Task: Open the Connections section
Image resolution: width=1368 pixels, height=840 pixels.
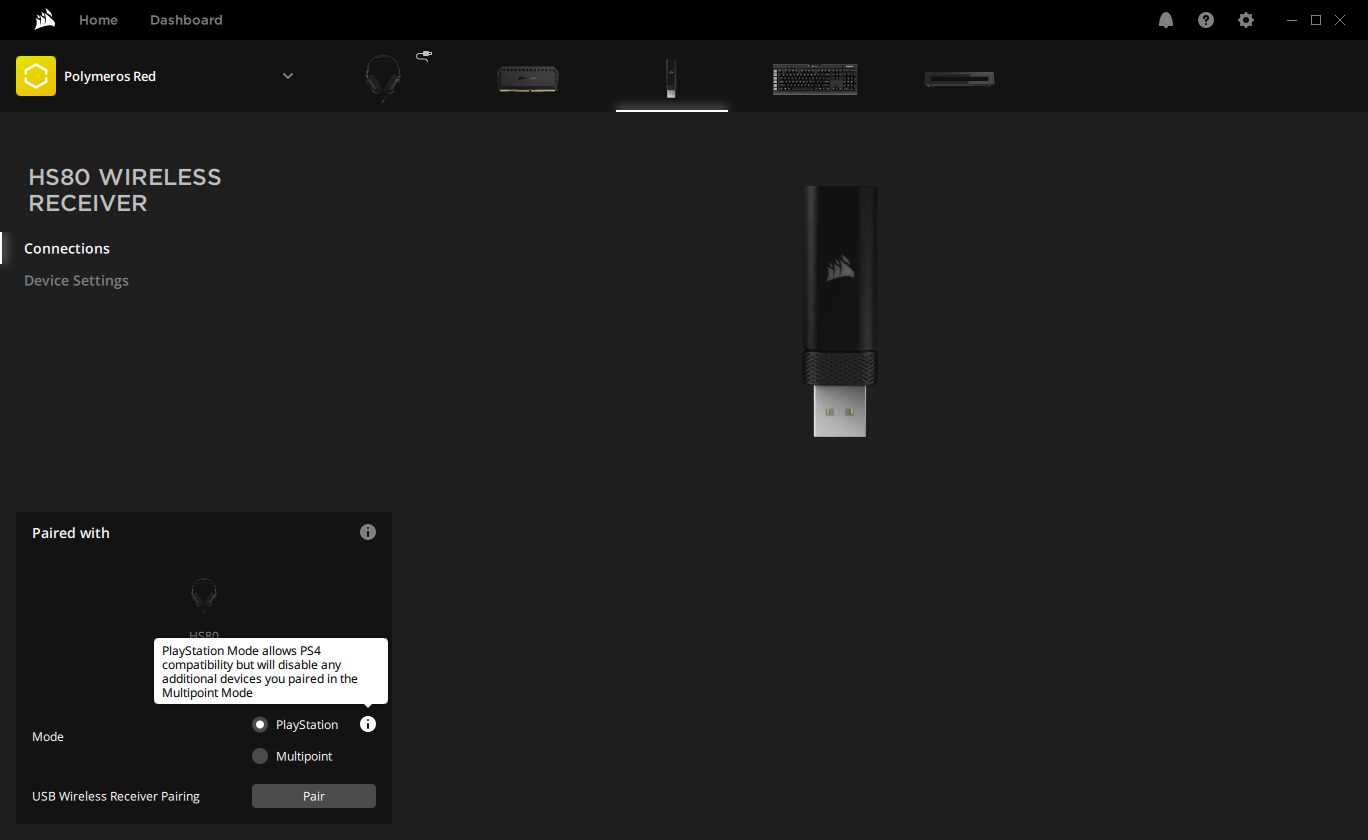Action: tap(67, 248)
